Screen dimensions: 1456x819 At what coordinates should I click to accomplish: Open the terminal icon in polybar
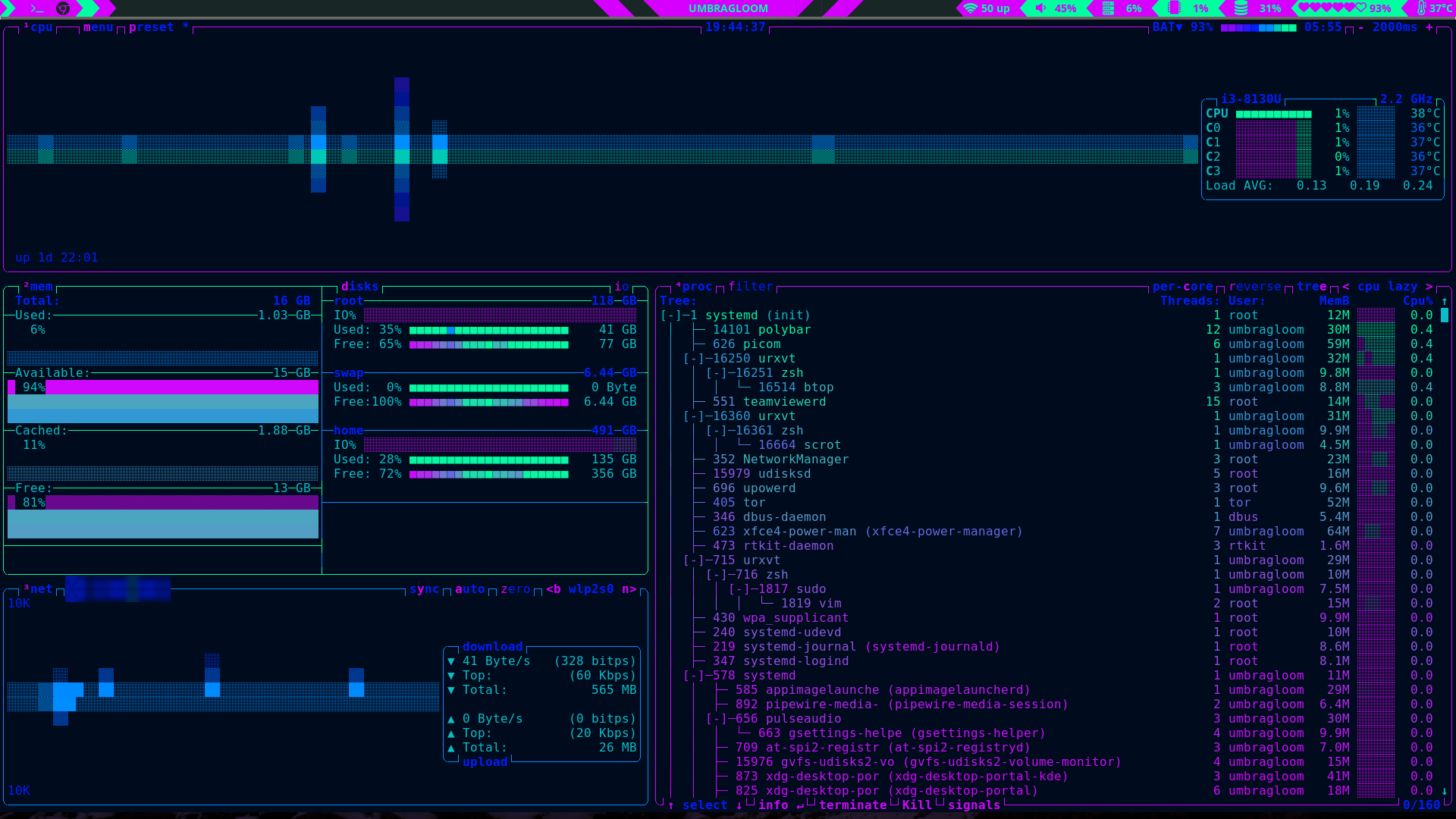click(x=37, y=8)
